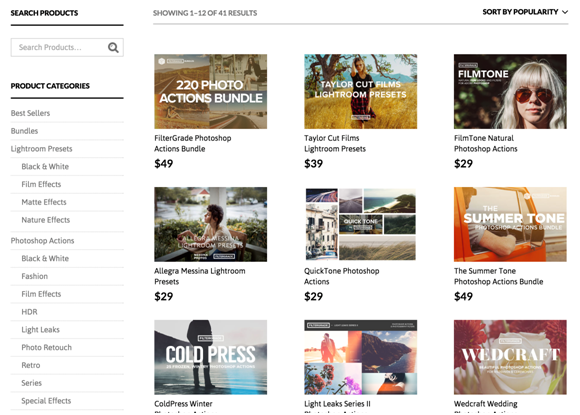Click the ColdPress Winter product title
The height and width of the screenshot is (415, 580).
point(185,407)
